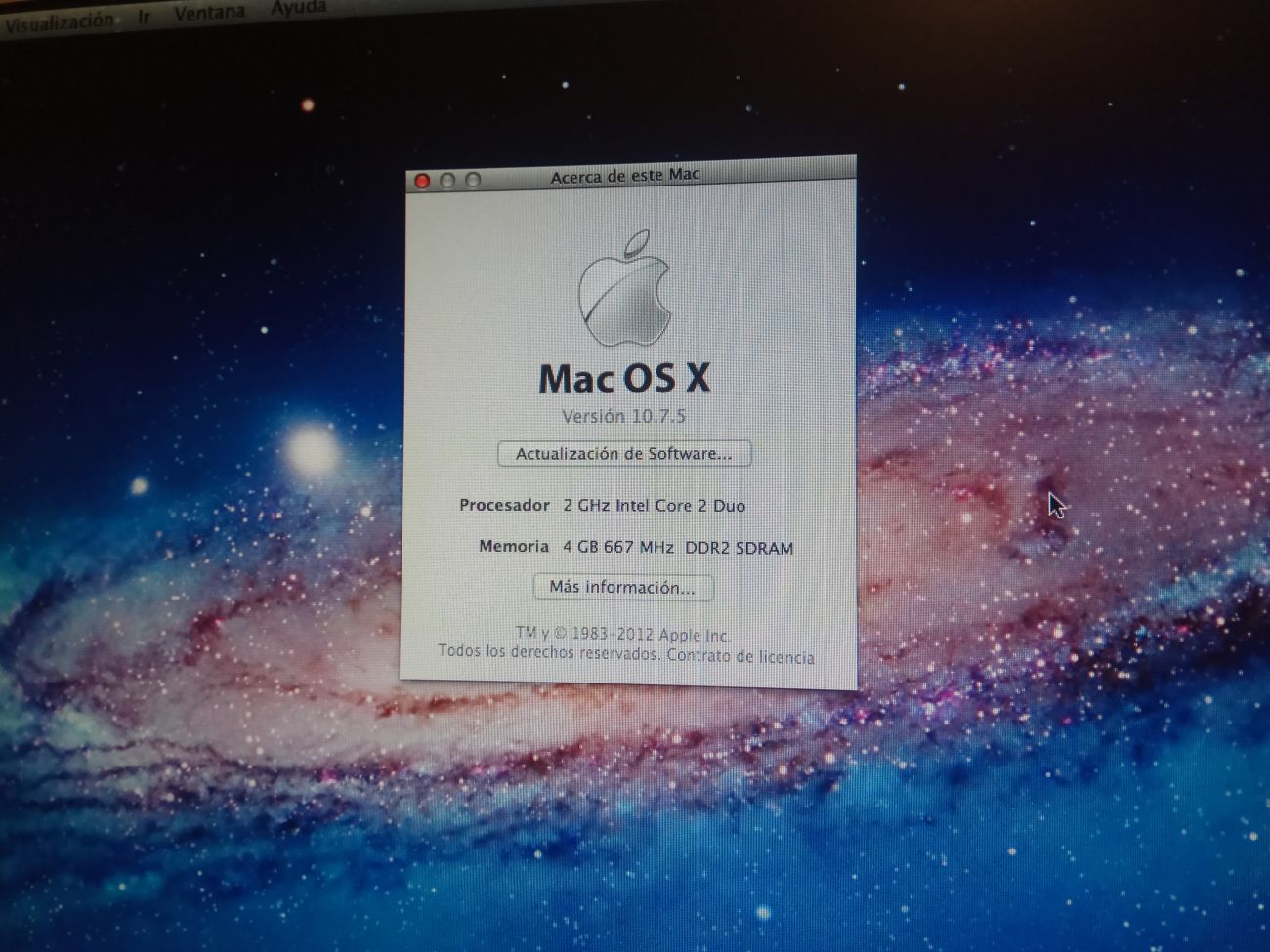Click the Versión 10.7.5 text

(623, 416)
